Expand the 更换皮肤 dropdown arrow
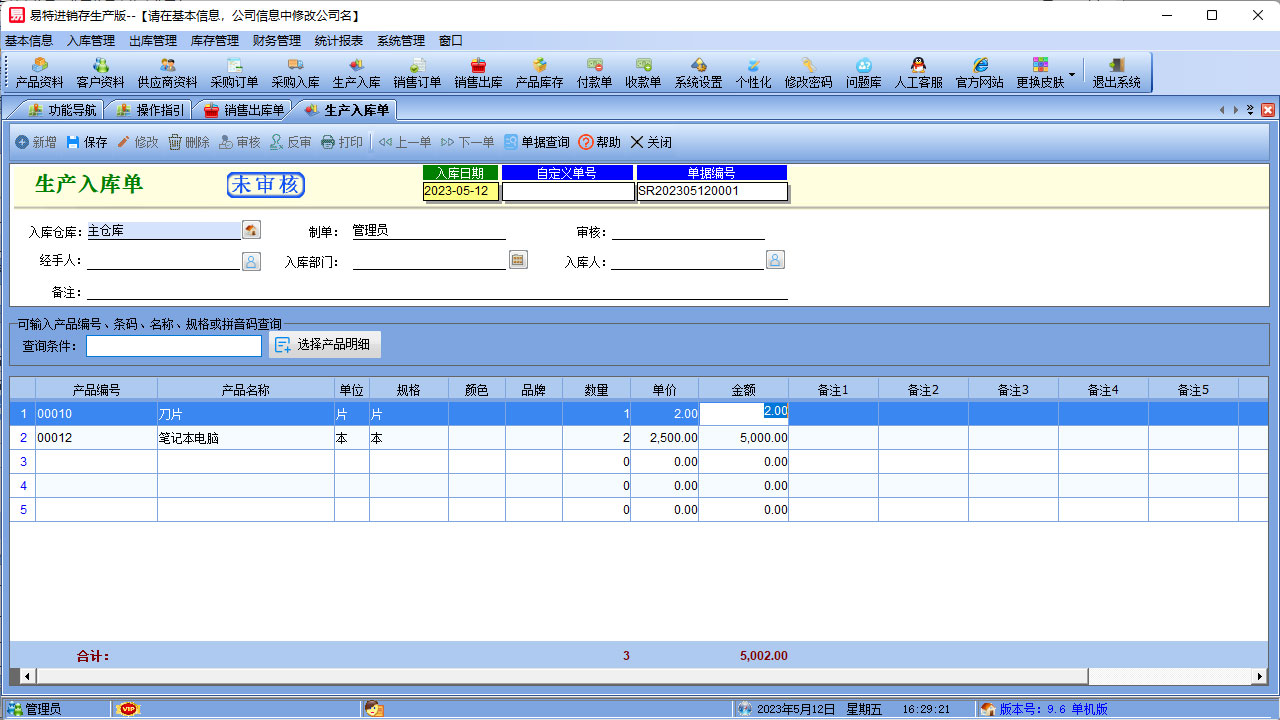The height and width of the screenshot is (720, 1280). pyautogui.click(x=1072, y=74)
